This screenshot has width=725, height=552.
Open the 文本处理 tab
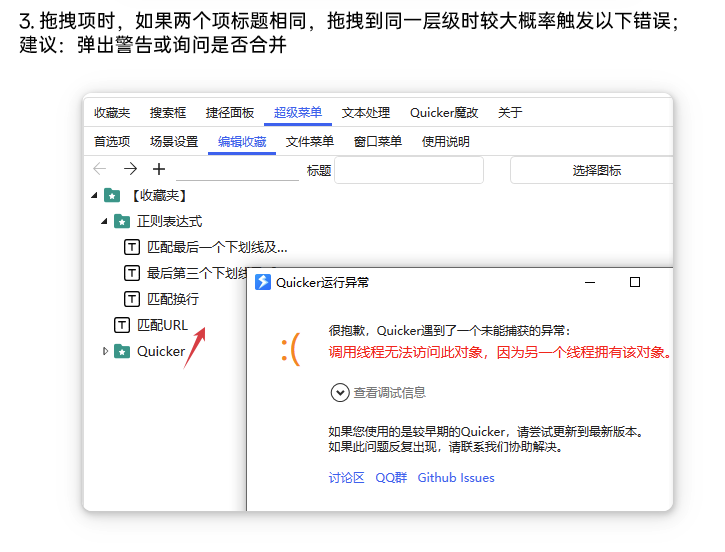366,113
